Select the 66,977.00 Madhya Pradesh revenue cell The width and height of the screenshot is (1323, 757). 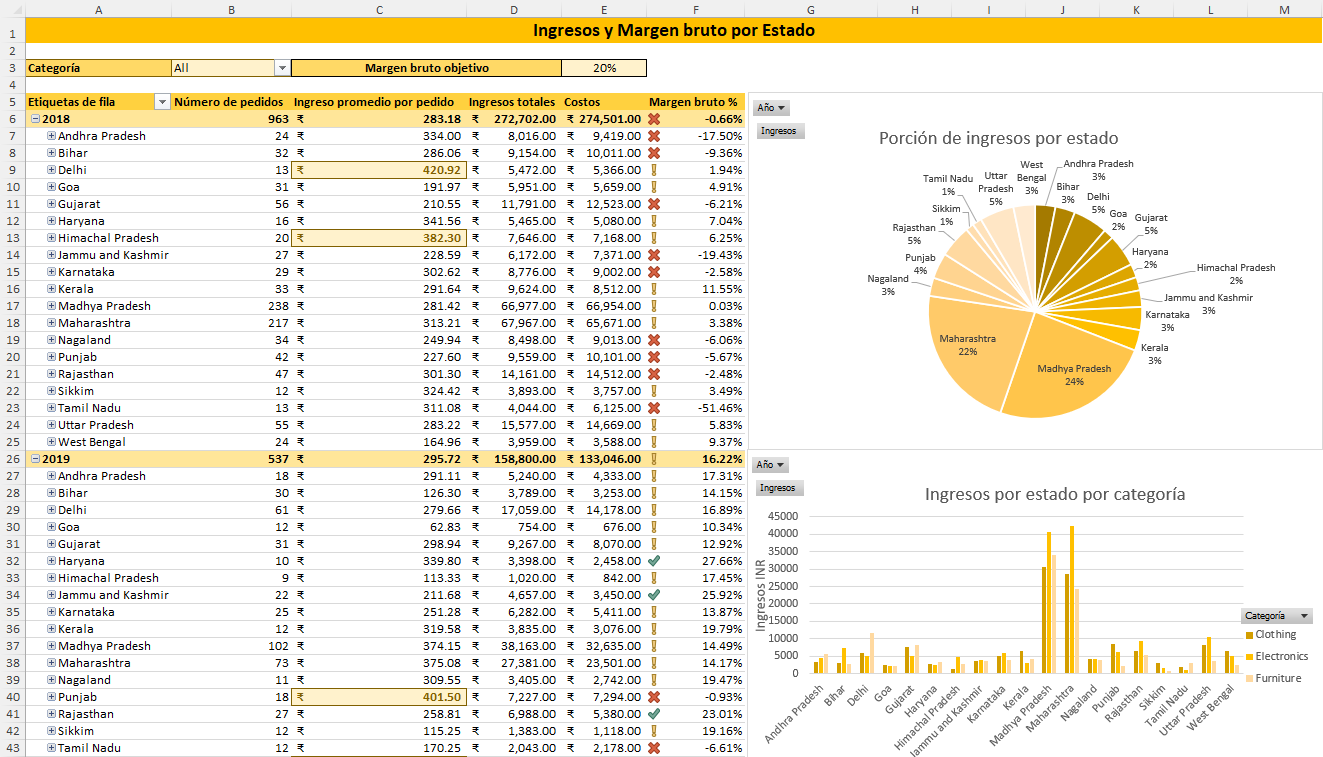(x=514, y=306)
